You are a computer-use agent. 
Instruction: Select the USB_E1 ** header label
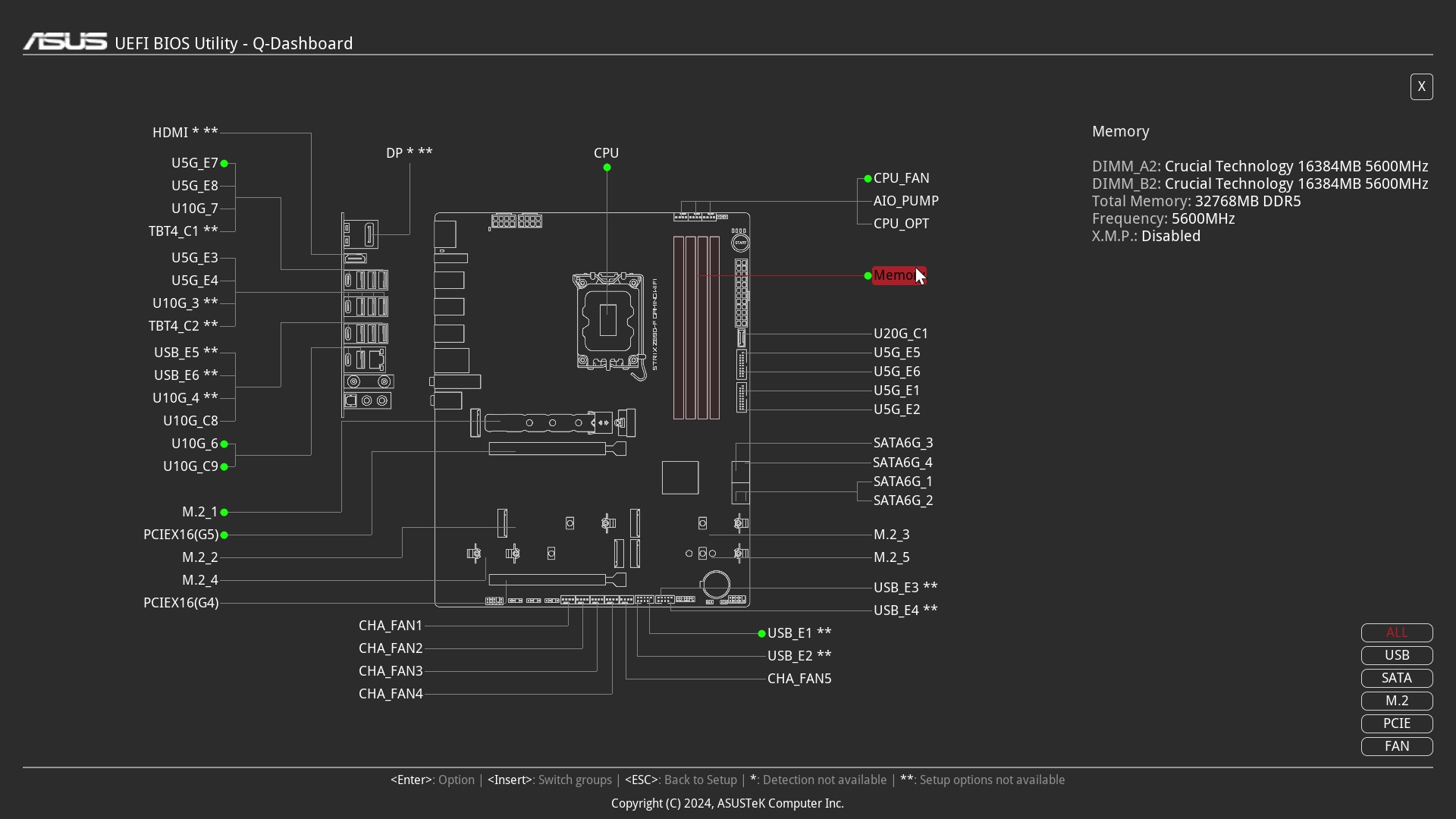[799, 633]
